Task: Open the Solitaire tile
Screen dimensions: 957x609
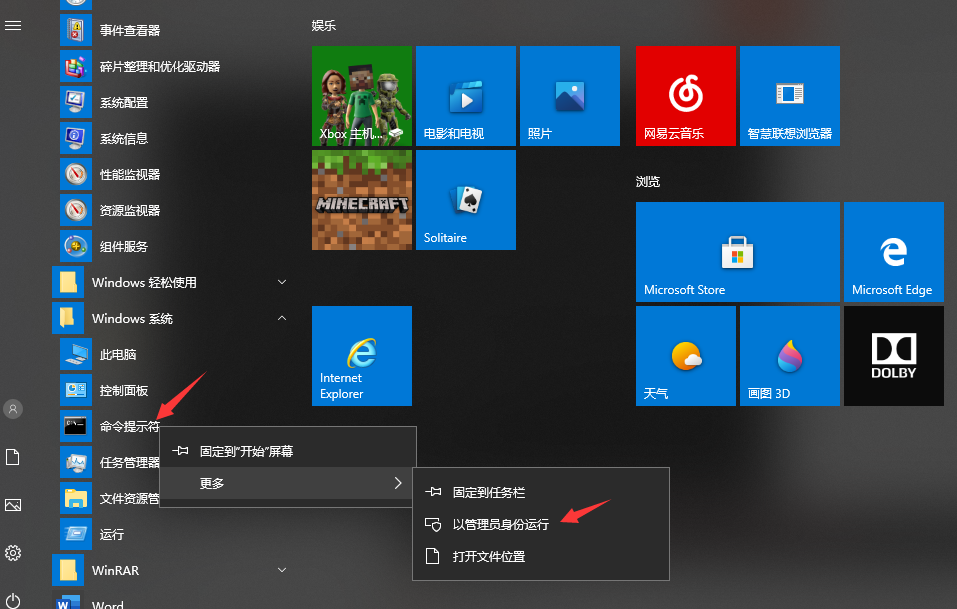Action: (466, 200)
